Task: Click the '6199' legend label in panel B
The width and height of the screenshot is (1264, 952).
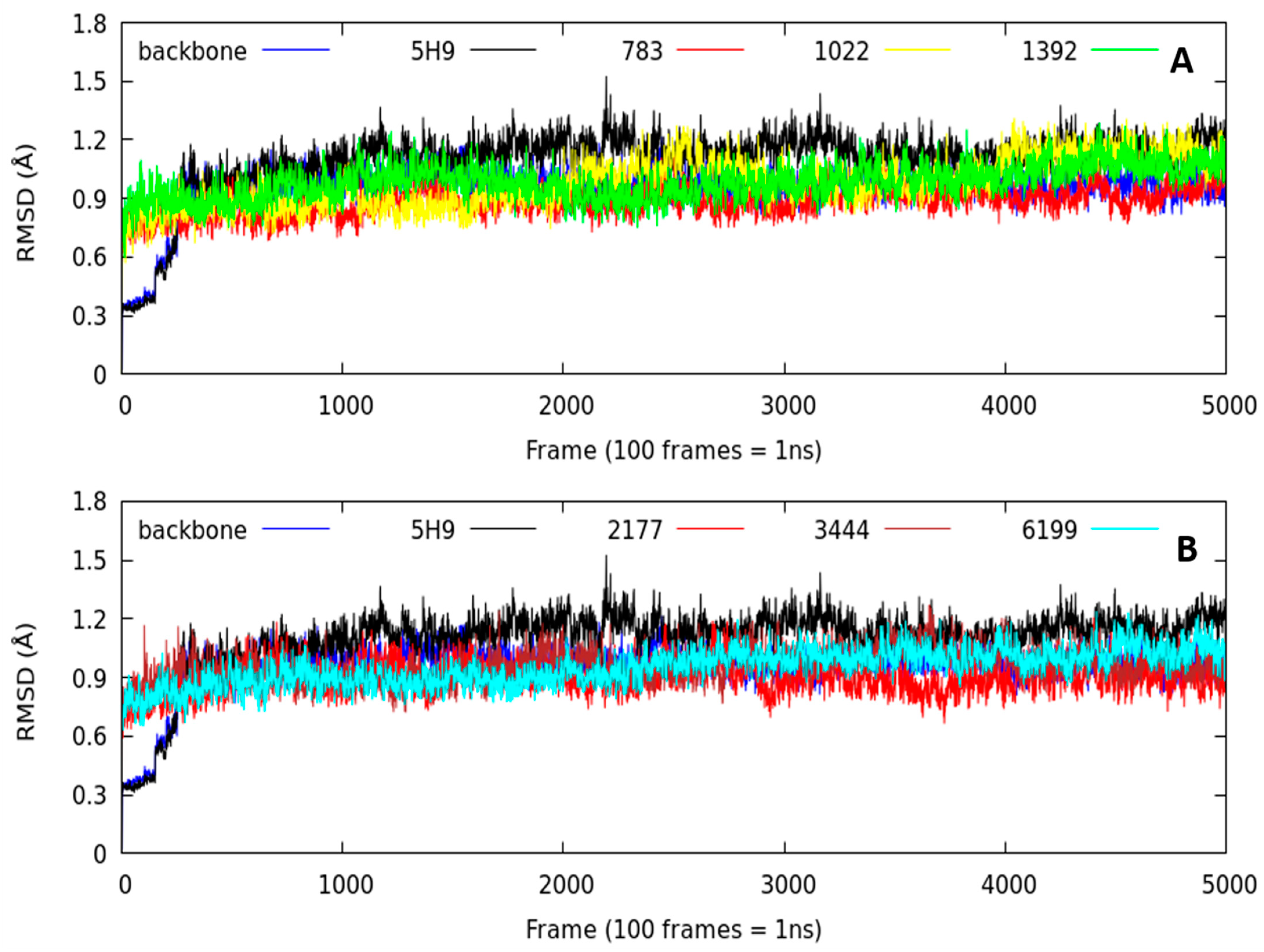Action: coord(1050,530)
